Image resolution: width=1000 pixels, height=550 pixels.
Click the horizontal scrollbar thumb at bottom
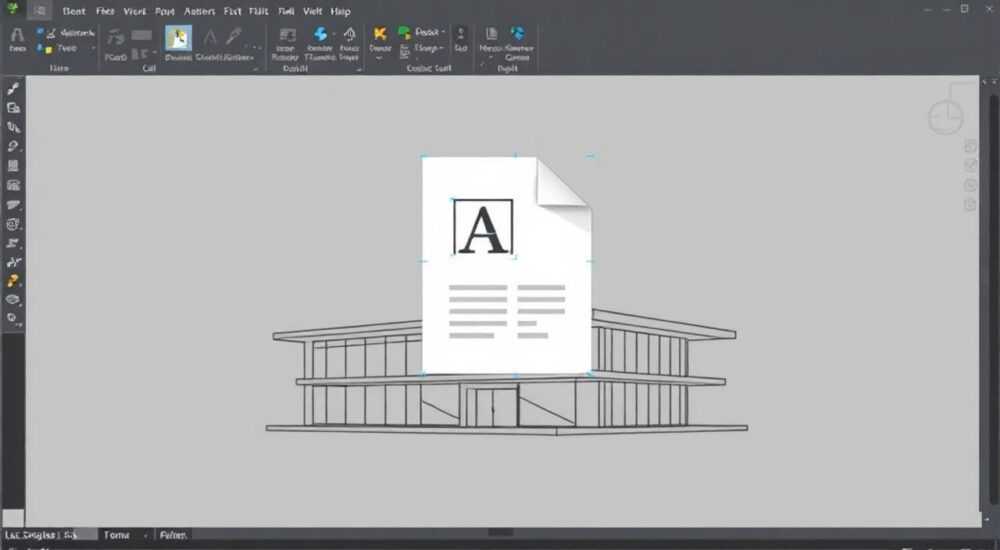(501, 532)
